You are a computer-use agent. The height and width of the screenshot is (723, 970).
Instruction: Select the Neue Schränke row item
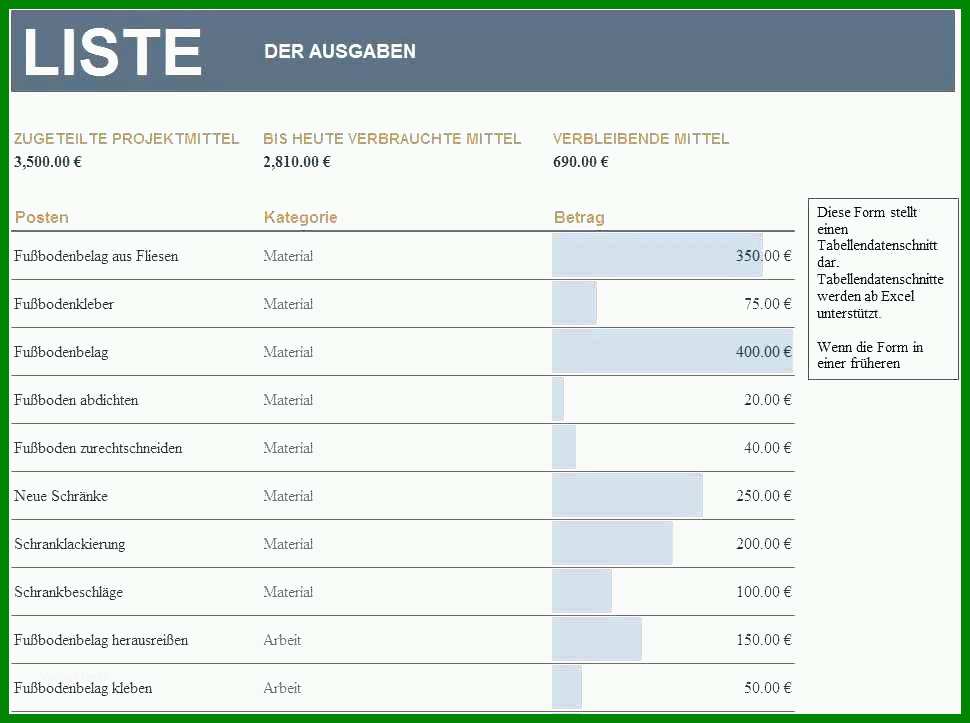pyautogui.click(x=61, y=496)
